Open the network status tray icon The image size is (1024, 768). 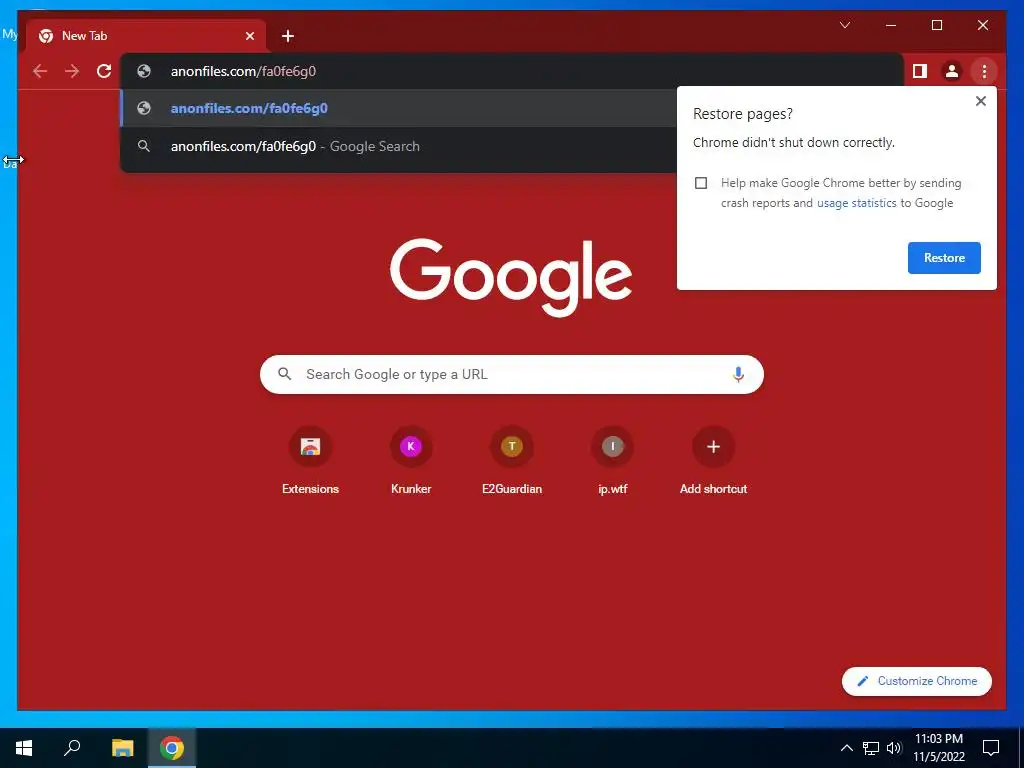[871, 748]
